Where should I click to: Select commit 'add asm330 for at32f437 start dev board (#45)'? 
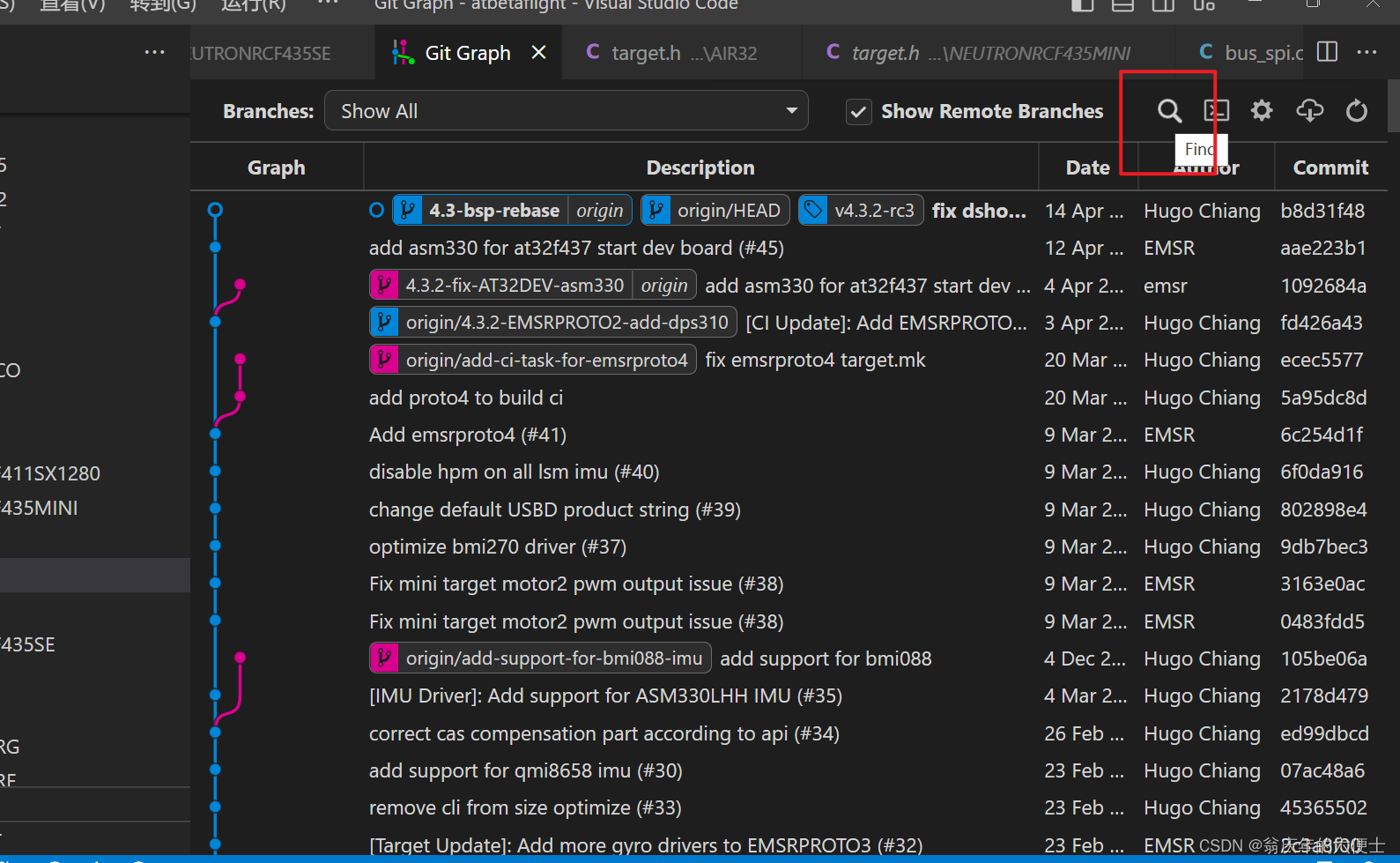coord(576,248)
